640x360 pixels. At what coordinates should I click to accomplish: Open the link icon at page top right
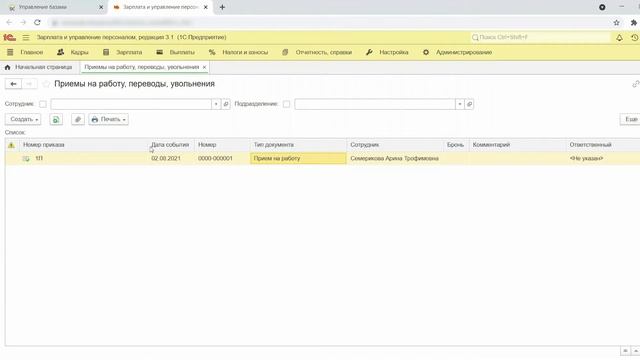[x=636, y=84]
